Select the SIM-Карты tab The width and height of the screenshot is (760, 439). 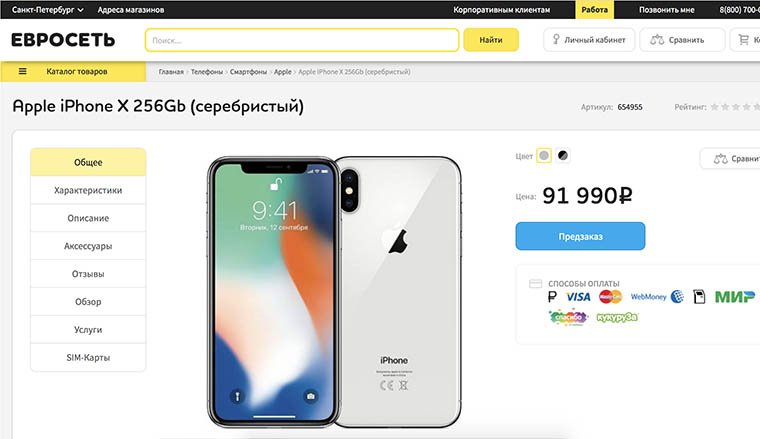point(88,358)
